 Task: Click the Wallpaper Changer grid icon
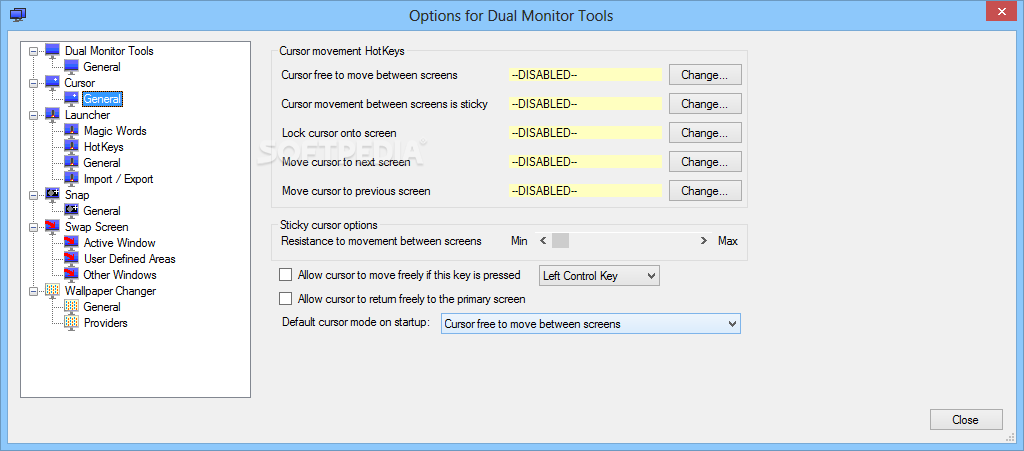pos(52,290)
